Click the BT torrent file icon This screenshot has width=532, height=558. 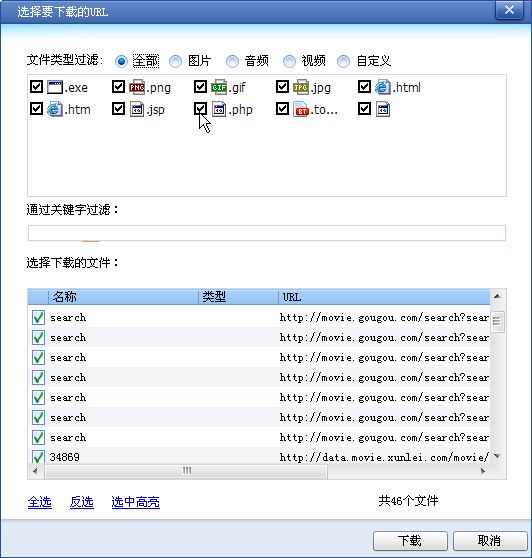(x=301, y=109)
